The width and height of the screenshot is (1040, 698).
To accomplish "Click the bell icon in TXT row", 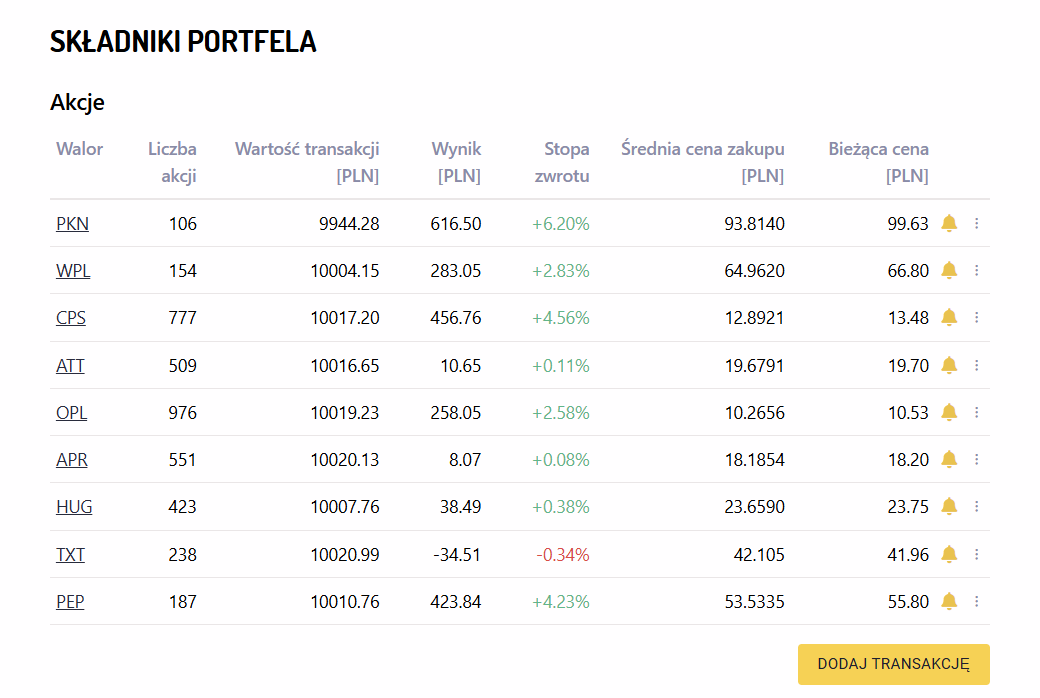I will tap(949, 554).
